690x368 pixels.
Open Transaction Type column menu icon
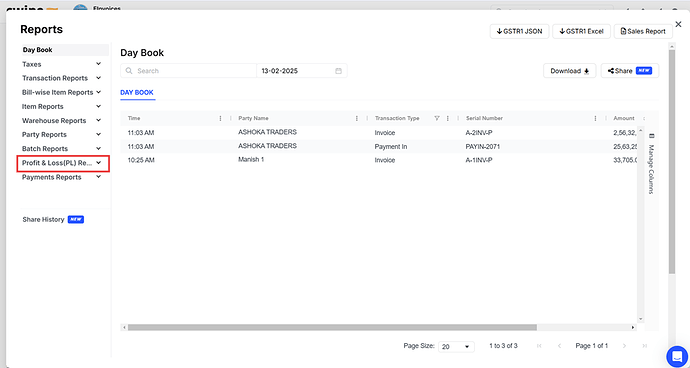pyautogui.click(x=448, y=118)
